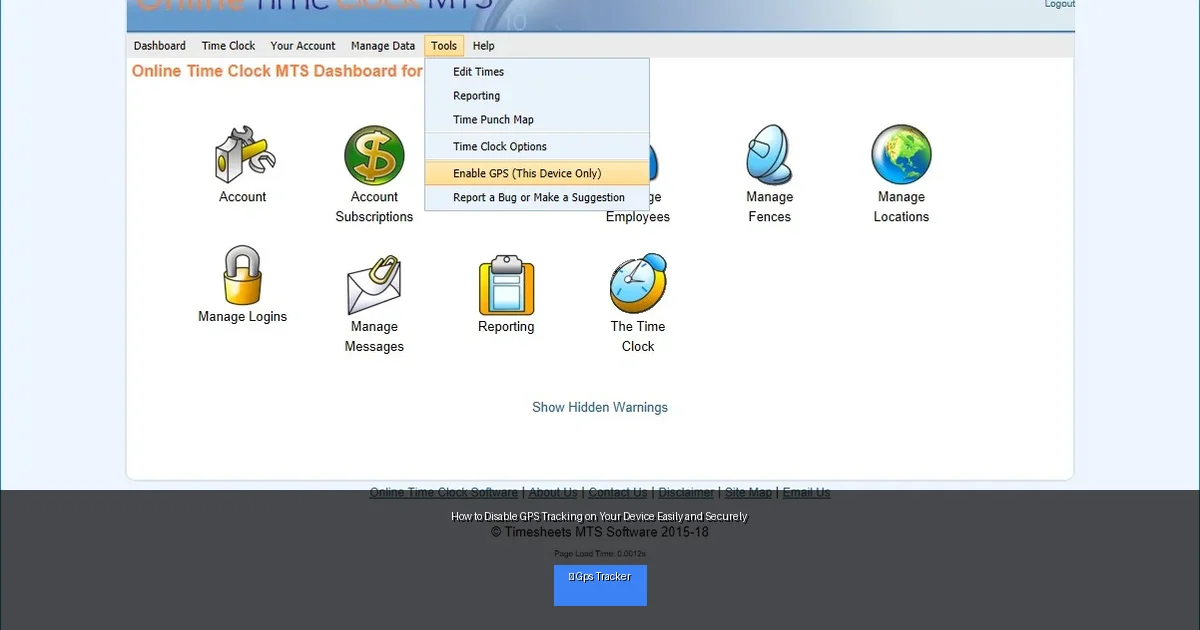This screenshot has height=630, width=1200.
Task: Switch to the Manage Data menu
Action: [x=383, y=45]
